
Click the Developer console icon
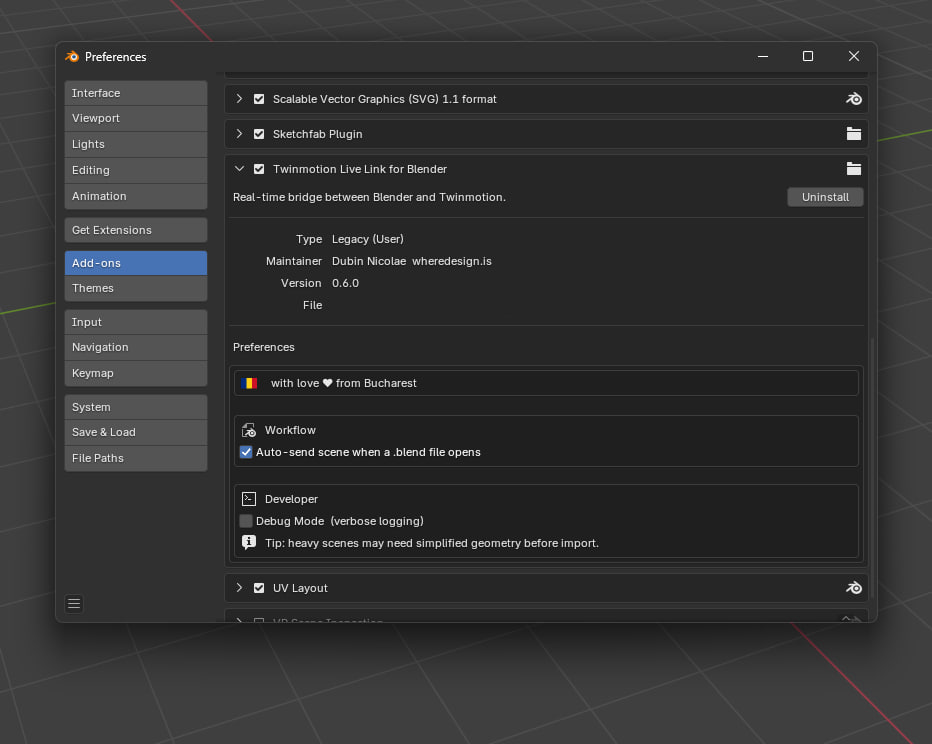click(248, 499)
